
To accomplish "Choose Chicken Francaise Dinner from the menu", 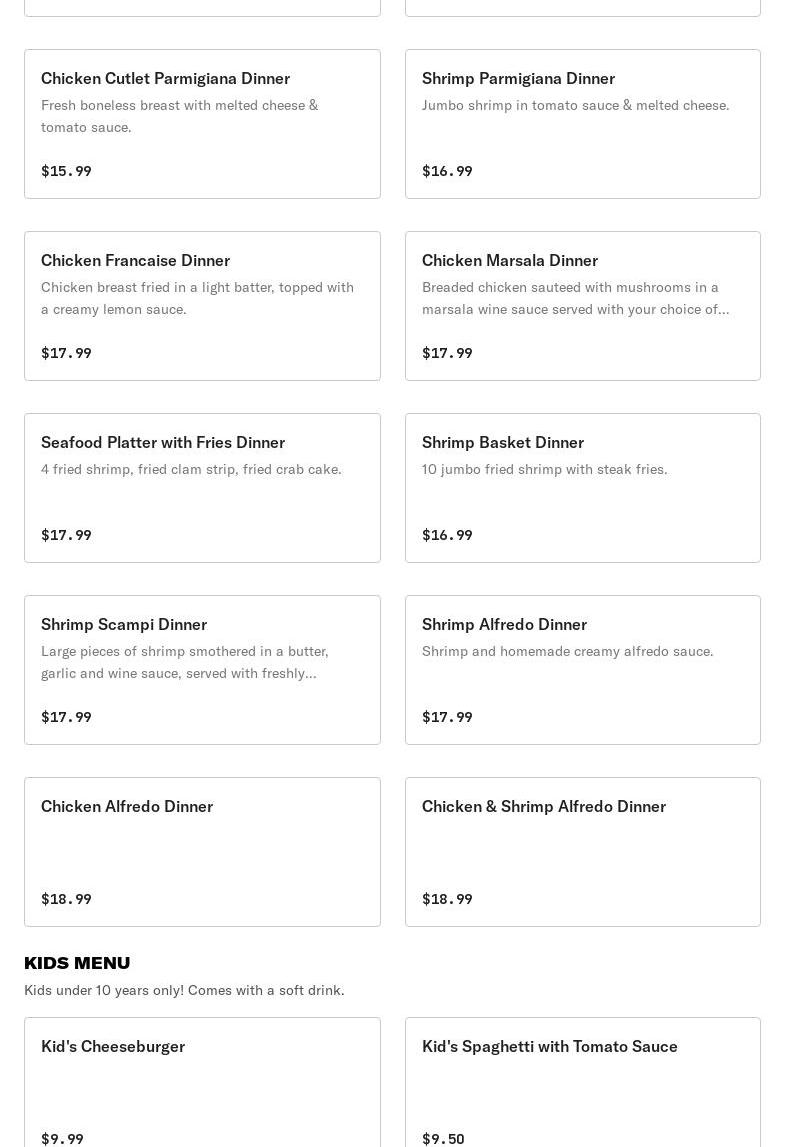I will tap(135, 260).
